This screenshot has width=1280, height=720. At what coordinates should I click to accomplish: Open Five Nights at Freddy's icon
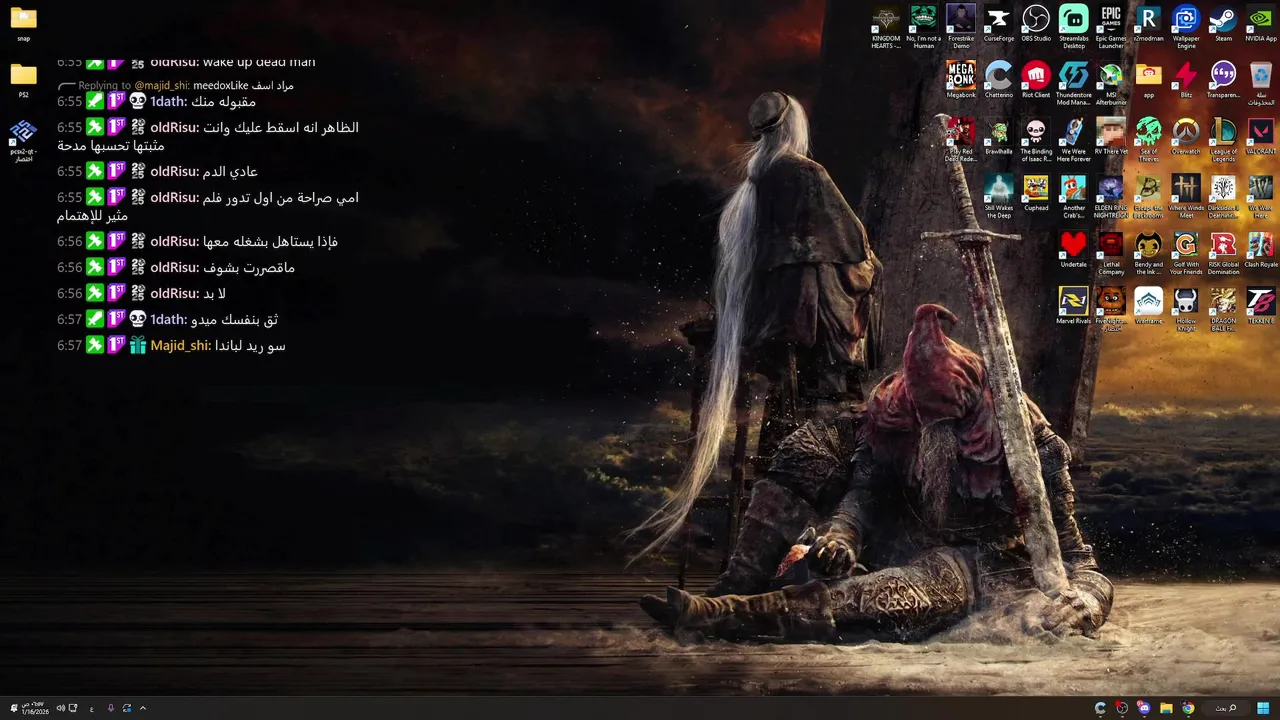[1111, 307]
